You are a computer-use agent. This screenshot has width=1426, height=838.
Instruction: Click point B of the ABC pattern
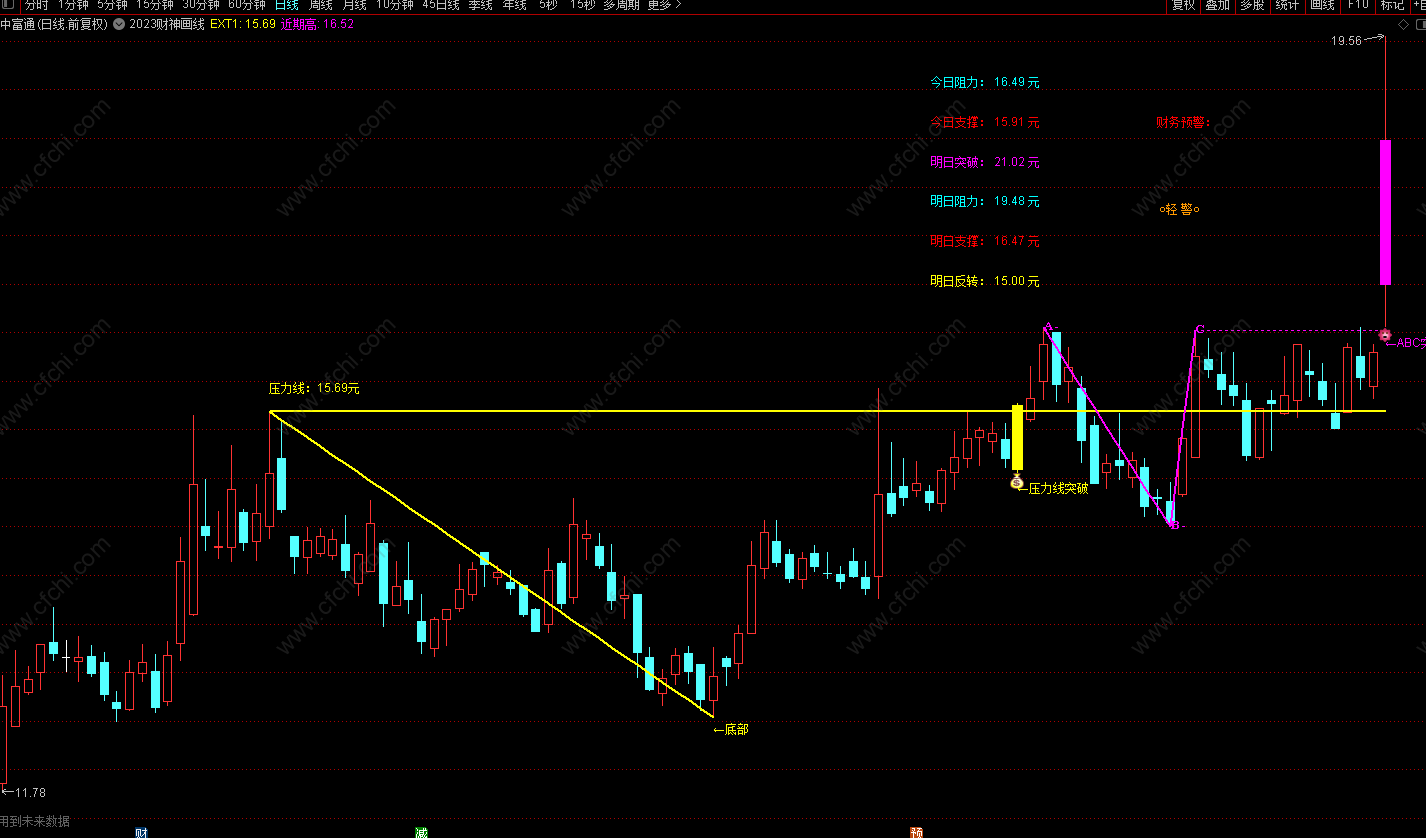1175,525
